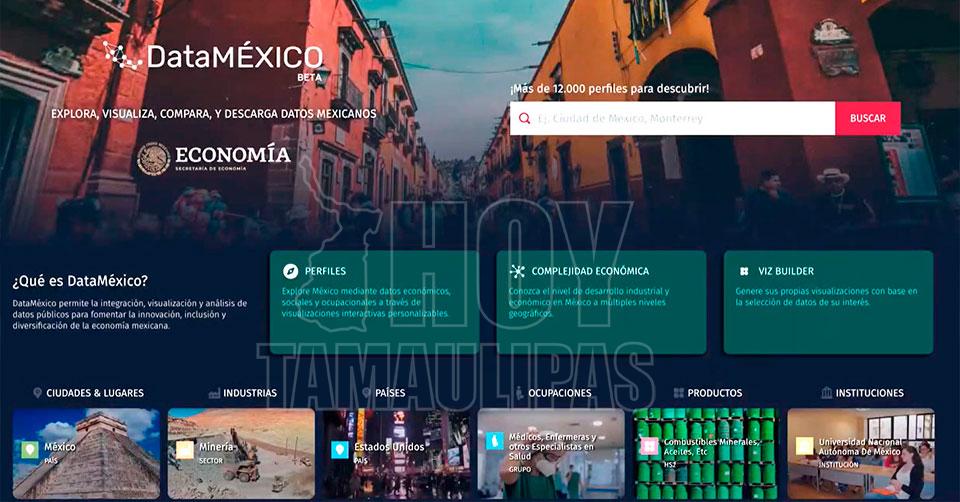The image size is (960, 502).
Task: Click the DataMéxico logo
Action: (214, 58)
